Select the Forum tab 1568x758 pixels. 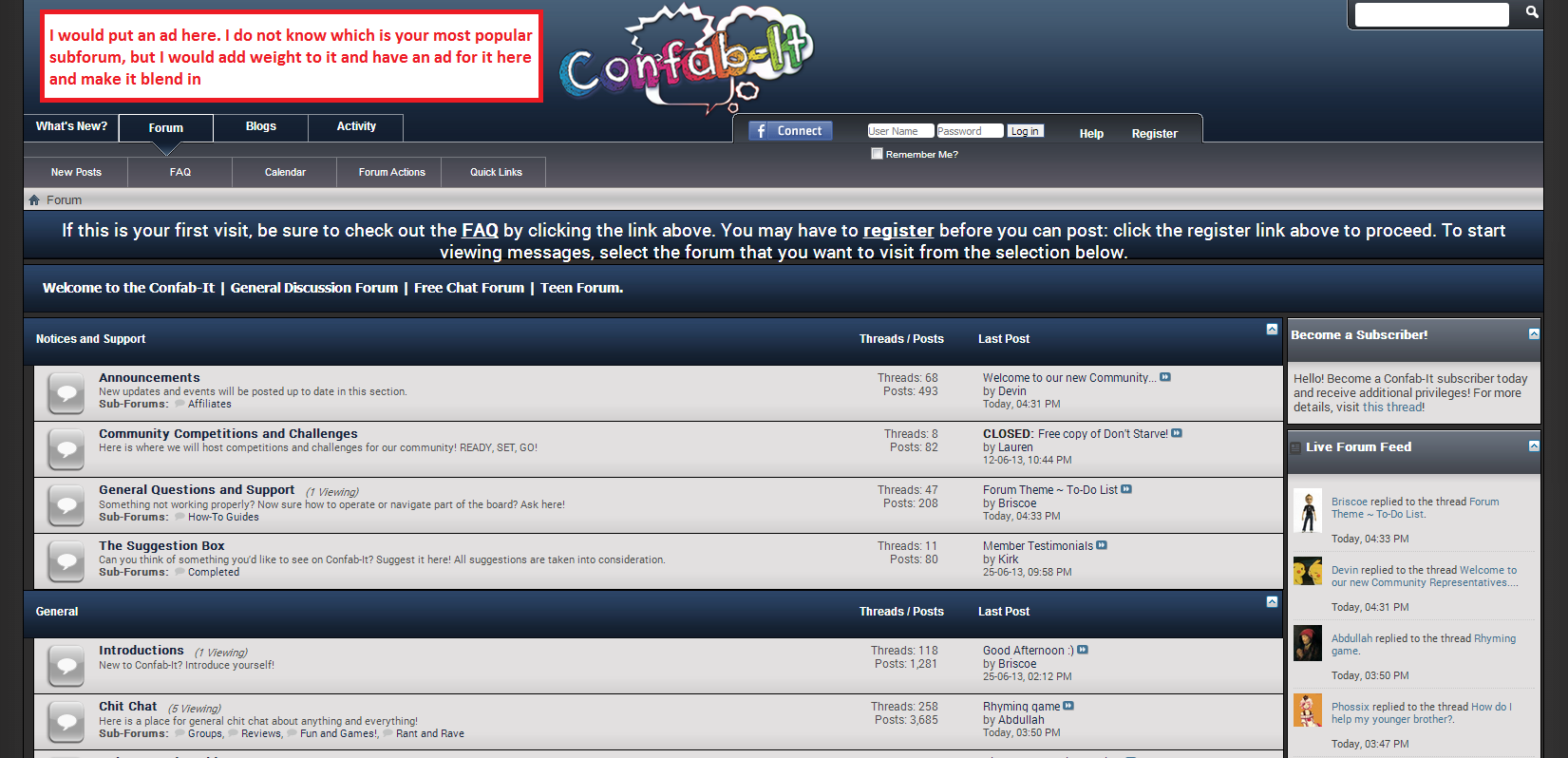click(166, 128)
